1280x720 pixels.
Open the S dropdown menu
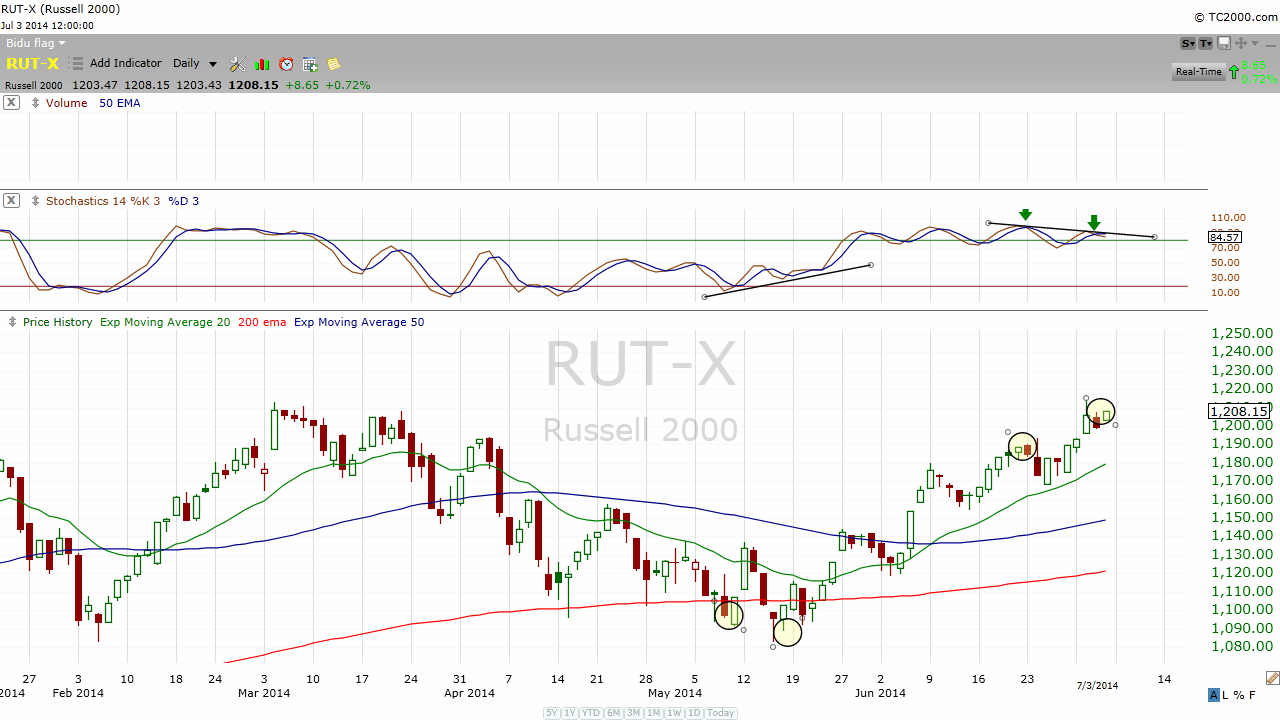point(1188,43)
